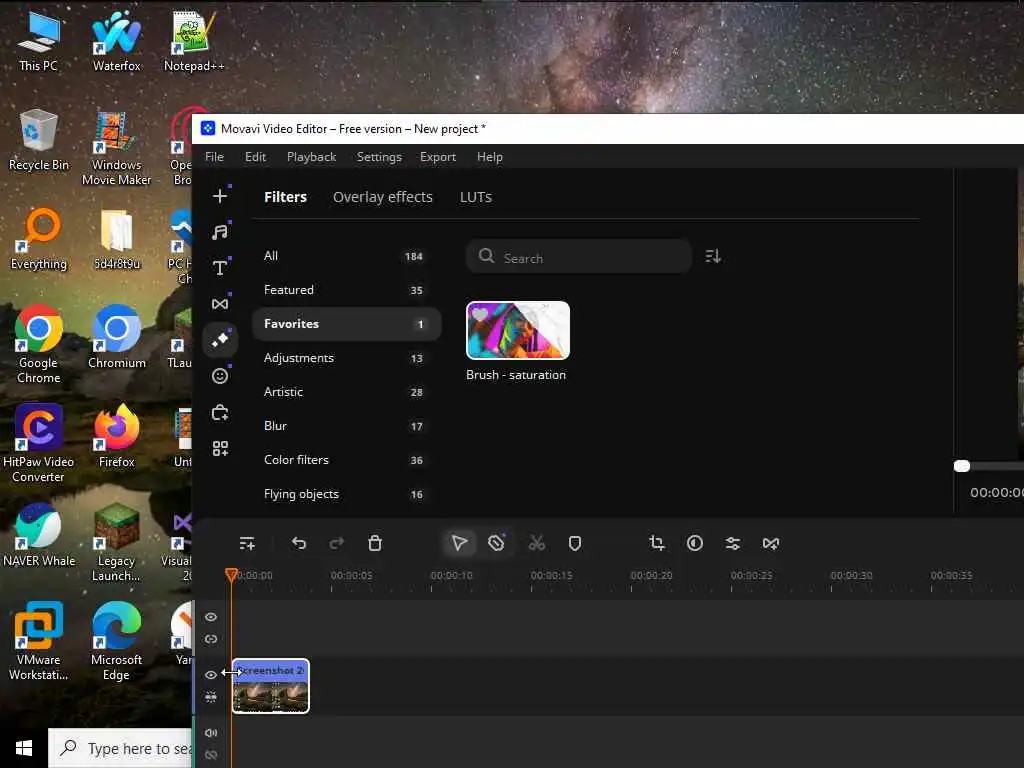Add a marker with shield icon
Image resolution: width=1024 pixels, height=768 pixels.
tap(575, 543)
